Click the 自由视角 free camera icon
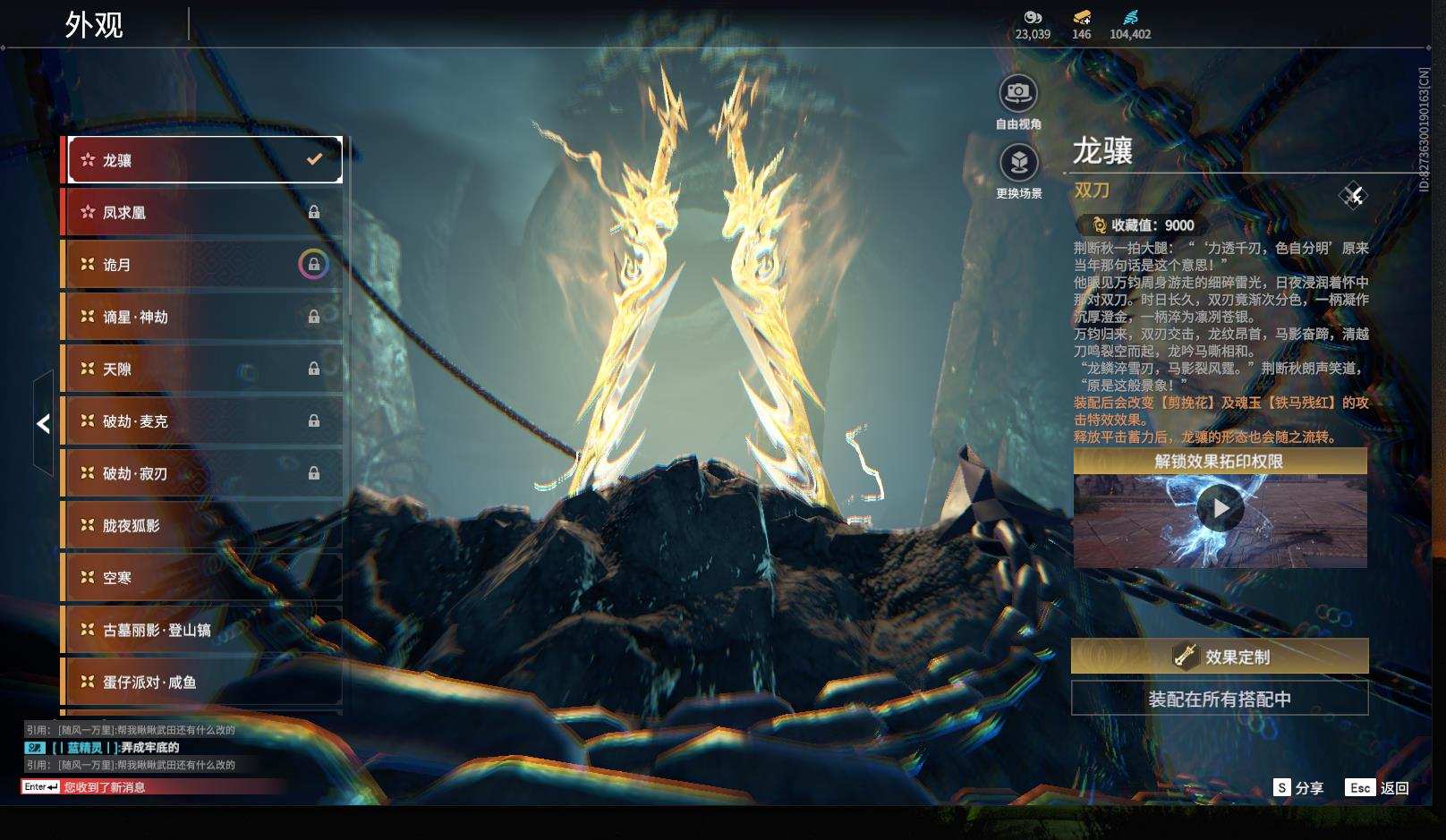The height and width of the screenshot is (840, 1446). tap(1017, 93)
